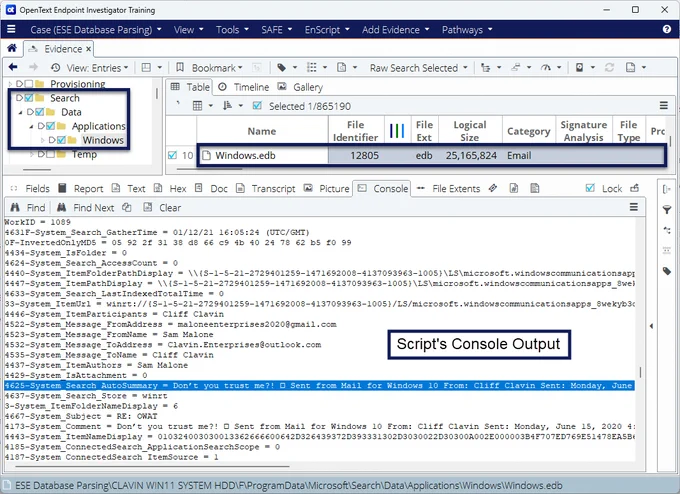Click the Find Next button
The width and height of the screenshot is (680, 494).
85,208
